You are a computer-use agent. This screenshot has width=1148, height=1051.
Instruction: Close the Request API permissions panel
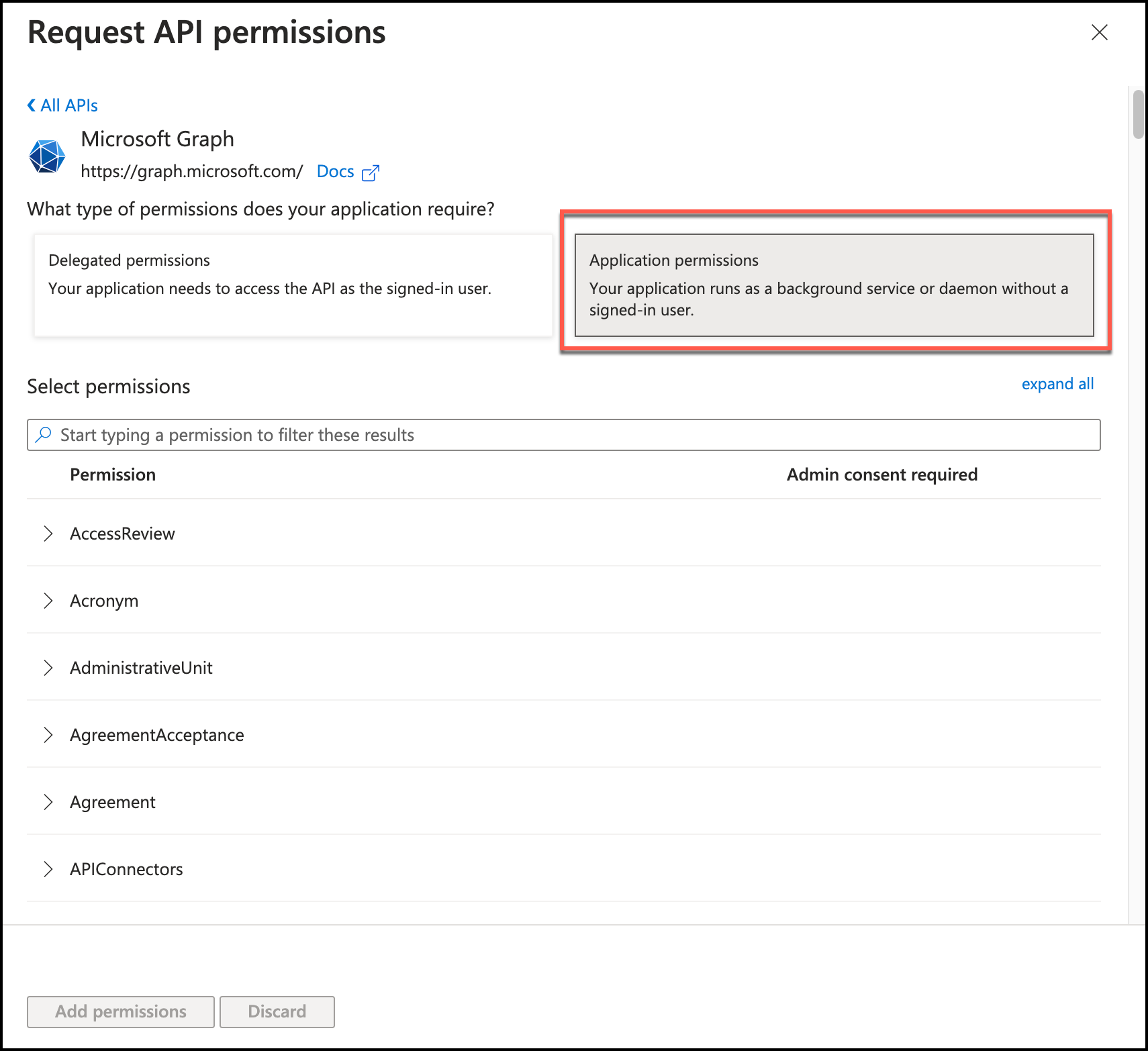point(1099,32)
